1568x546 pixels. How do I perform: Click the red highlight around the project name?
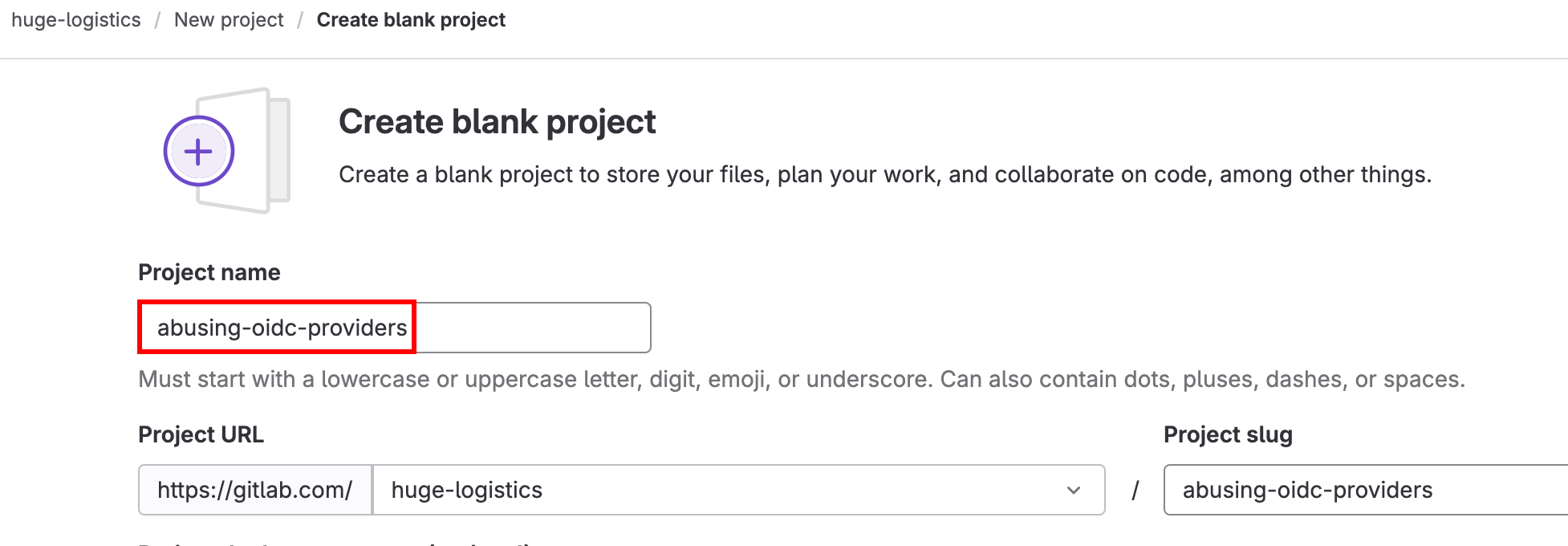[x=276, y=305]
